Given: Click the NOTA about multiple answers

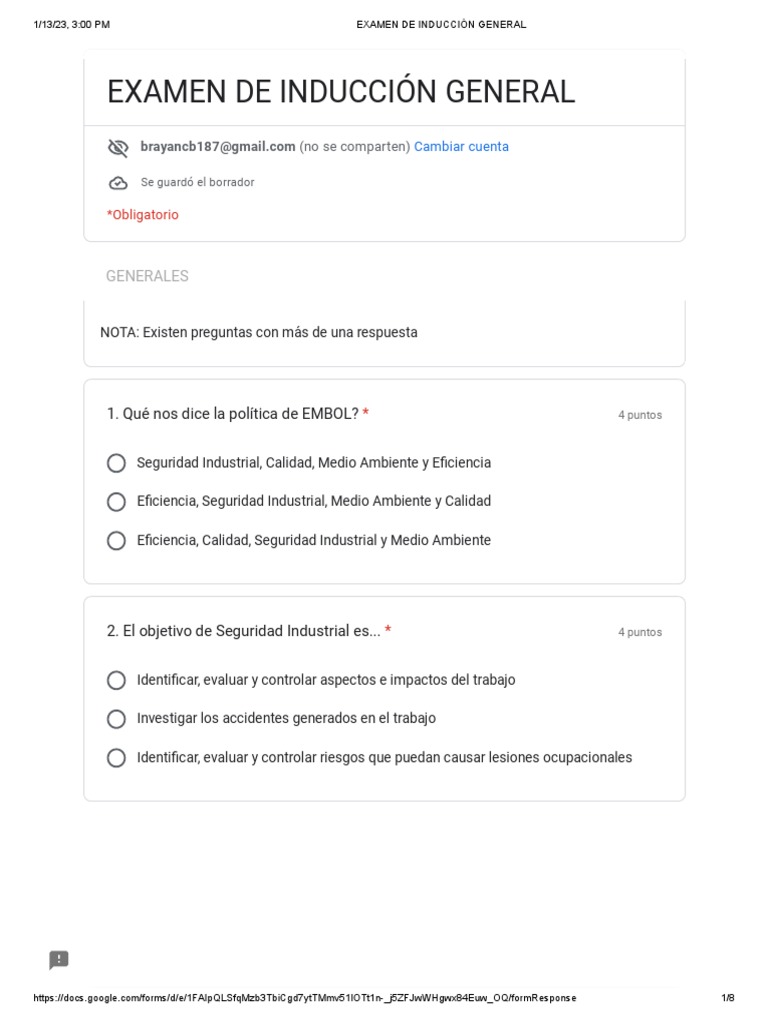Looking at the screenshot, I should (x=259, y=332).
